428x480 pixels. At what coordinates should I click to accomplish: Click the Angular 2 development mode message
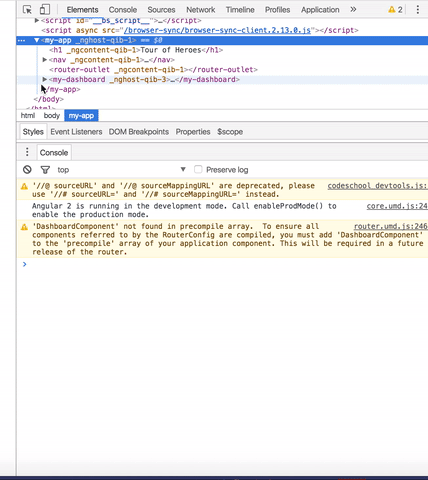pyautogui.click(x=184, y=210)
